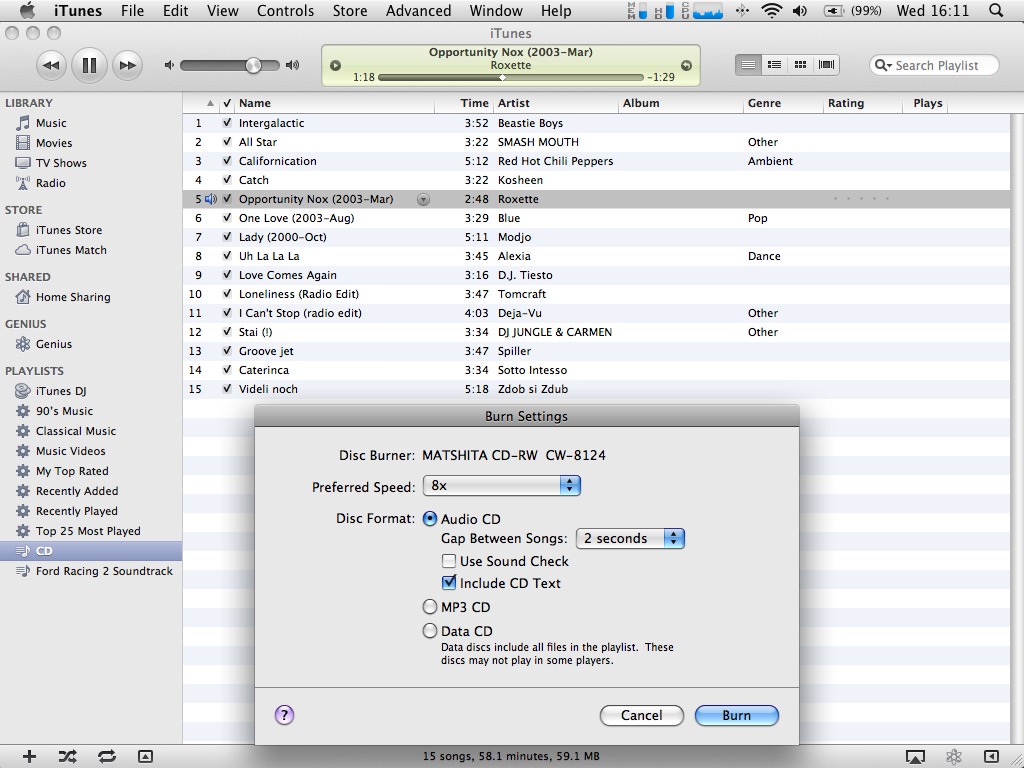Open iTunes Match
The height and width of the screenshot is (768, 1024).
pyautogui.click(x=71, y=250)
